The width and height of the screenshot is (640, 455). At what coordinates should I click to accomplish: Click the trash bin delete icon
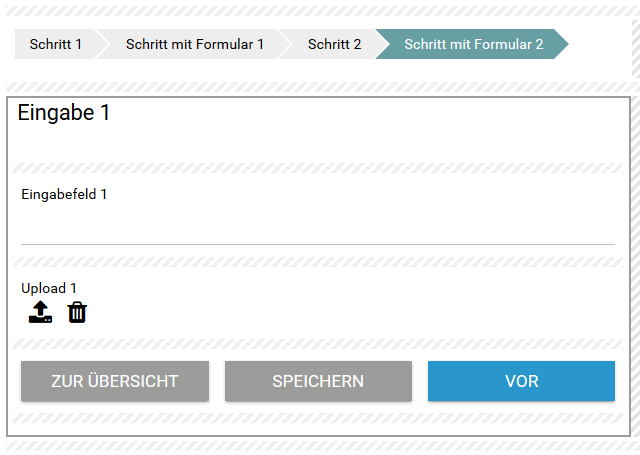[77, 313]
